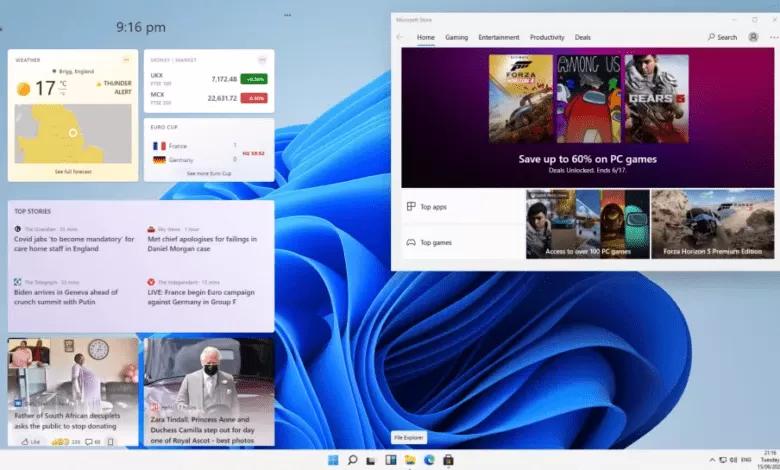Click ENG language indicator
Viewport: 780px width, 470px height.
746,460
